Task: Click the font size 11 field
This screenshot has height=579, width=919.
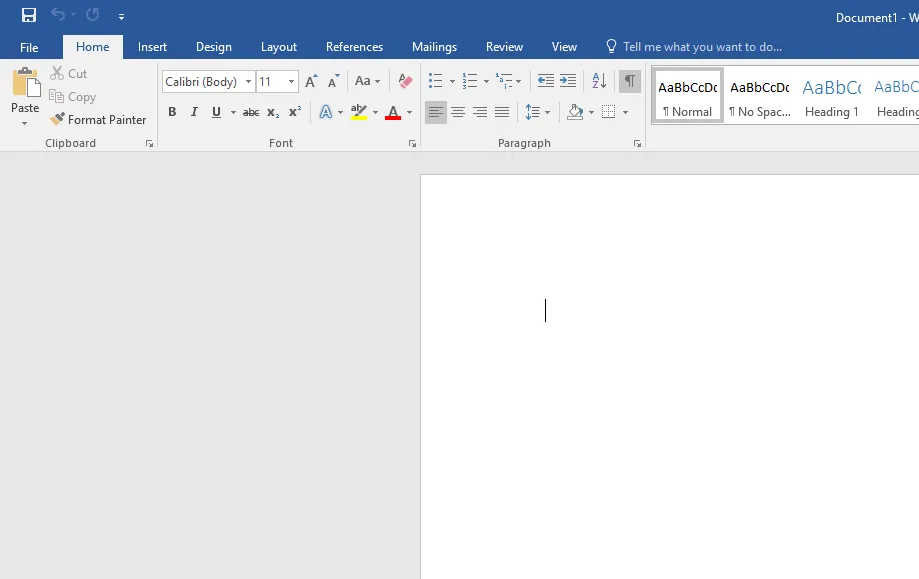Action: (271, 81)
